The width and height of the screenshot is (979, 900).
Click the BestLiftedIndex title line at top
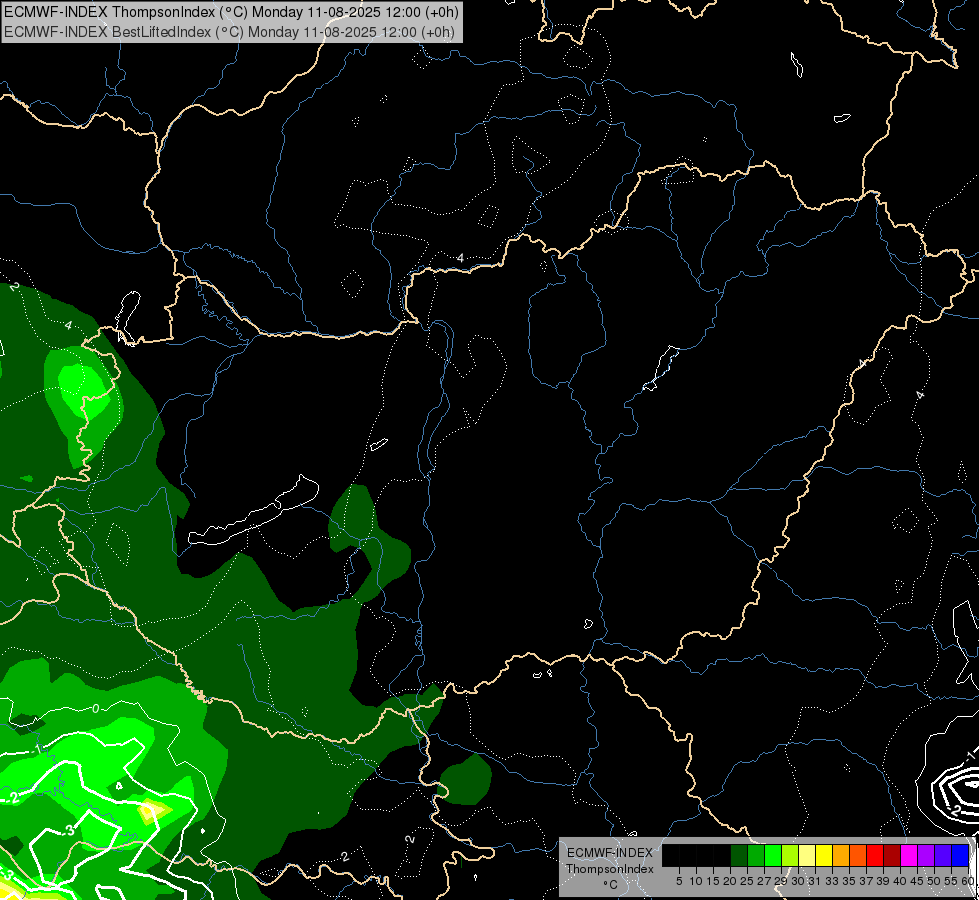[x=229, y=32]
